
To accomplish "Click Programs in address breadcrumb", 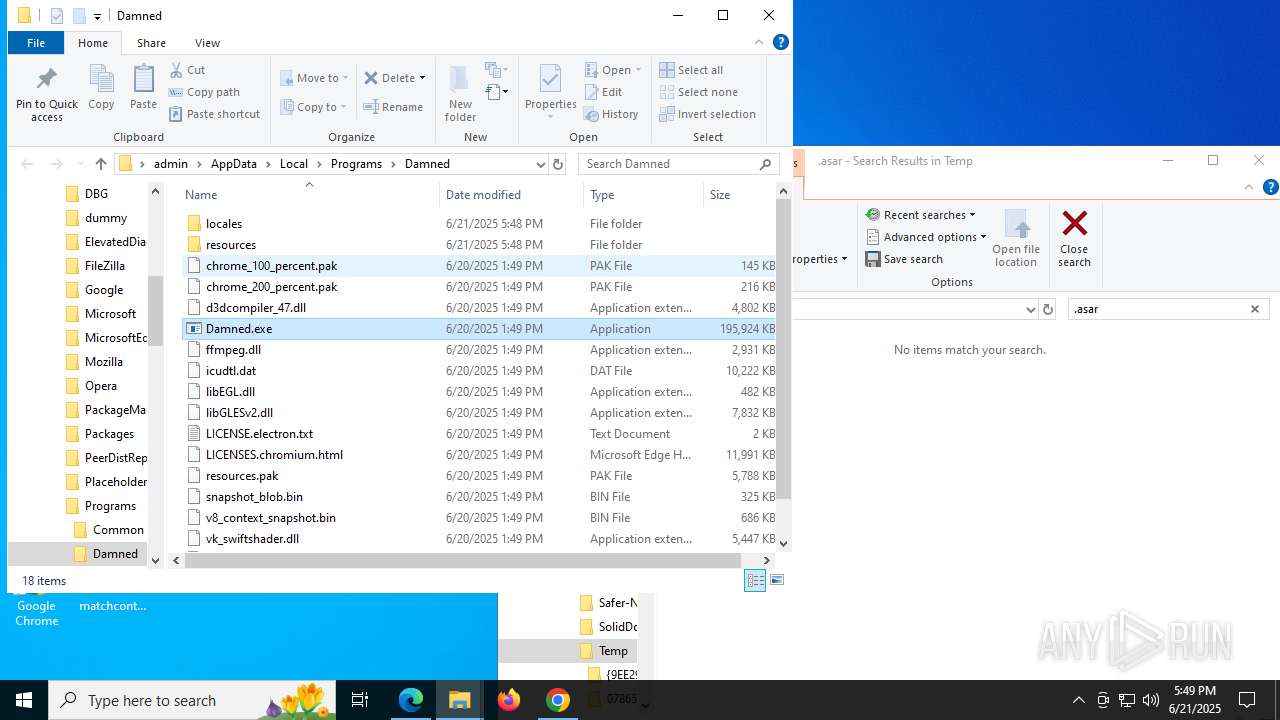I will click(356, 164).
